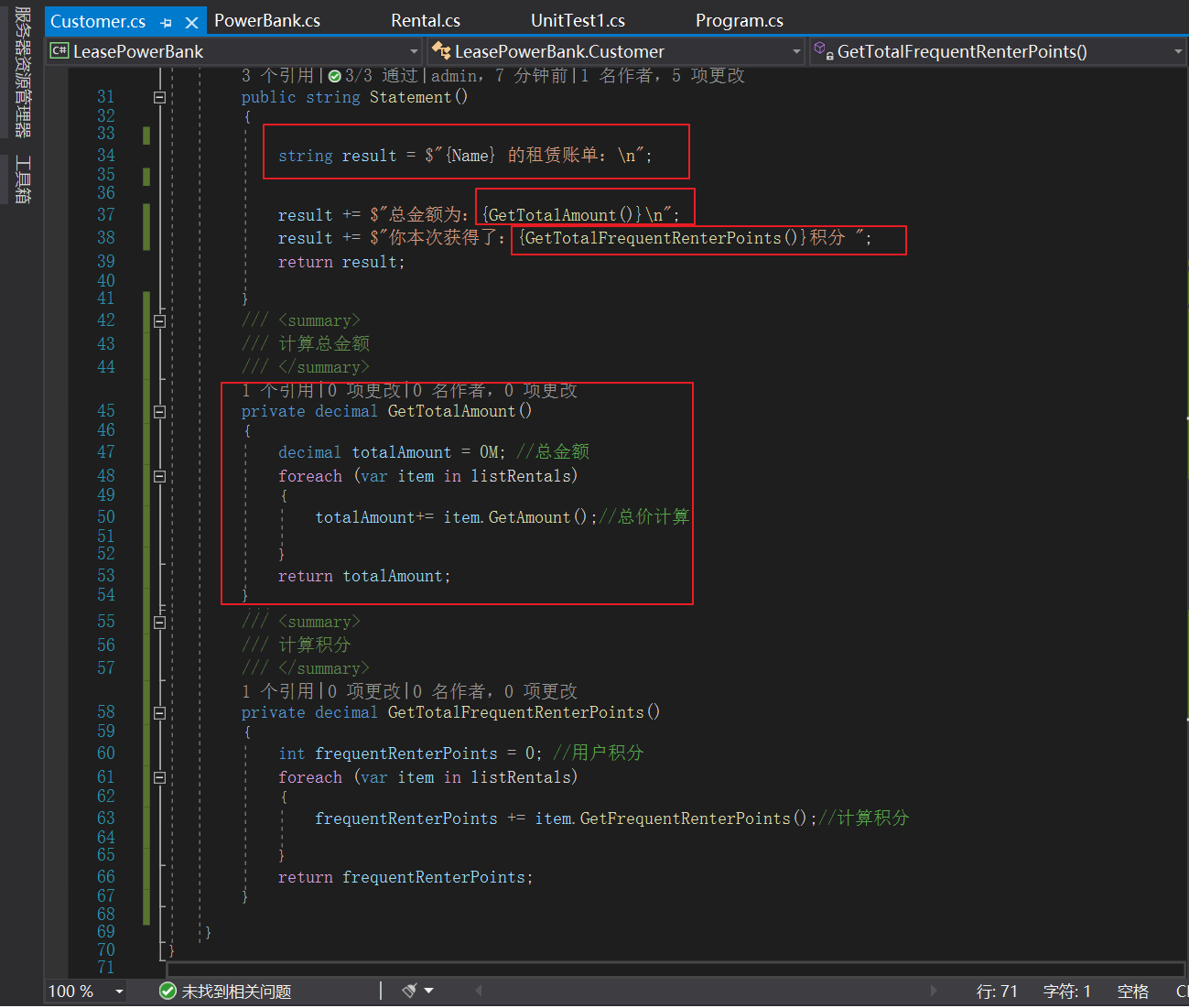
Task: Click the no issues found green check icon
Action: pos(168,992)
